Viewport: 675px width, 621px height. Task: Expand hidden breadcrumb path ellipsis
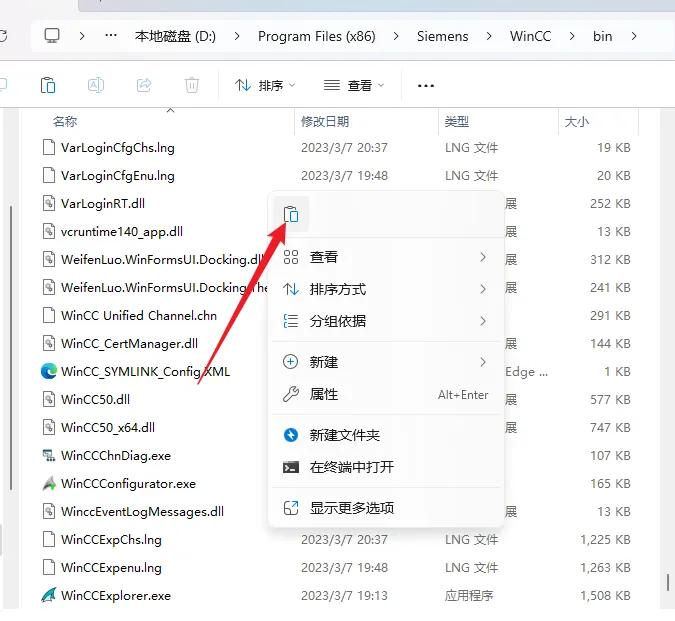[x=111, y=36]
